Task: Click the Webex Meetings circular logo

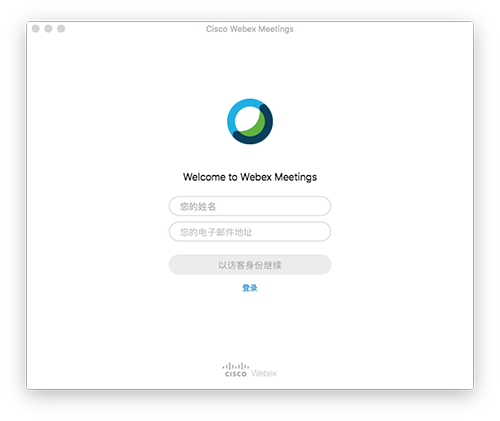Action: pos(250,121)
